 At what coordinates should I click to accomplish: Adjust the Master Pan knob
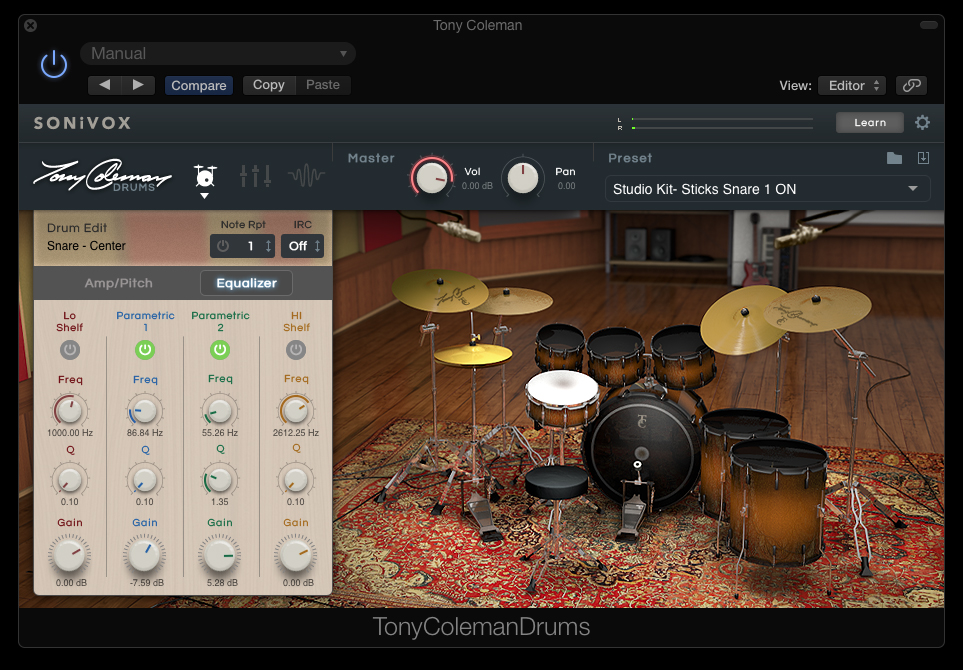pyautogui.click(x=523, y=178)
